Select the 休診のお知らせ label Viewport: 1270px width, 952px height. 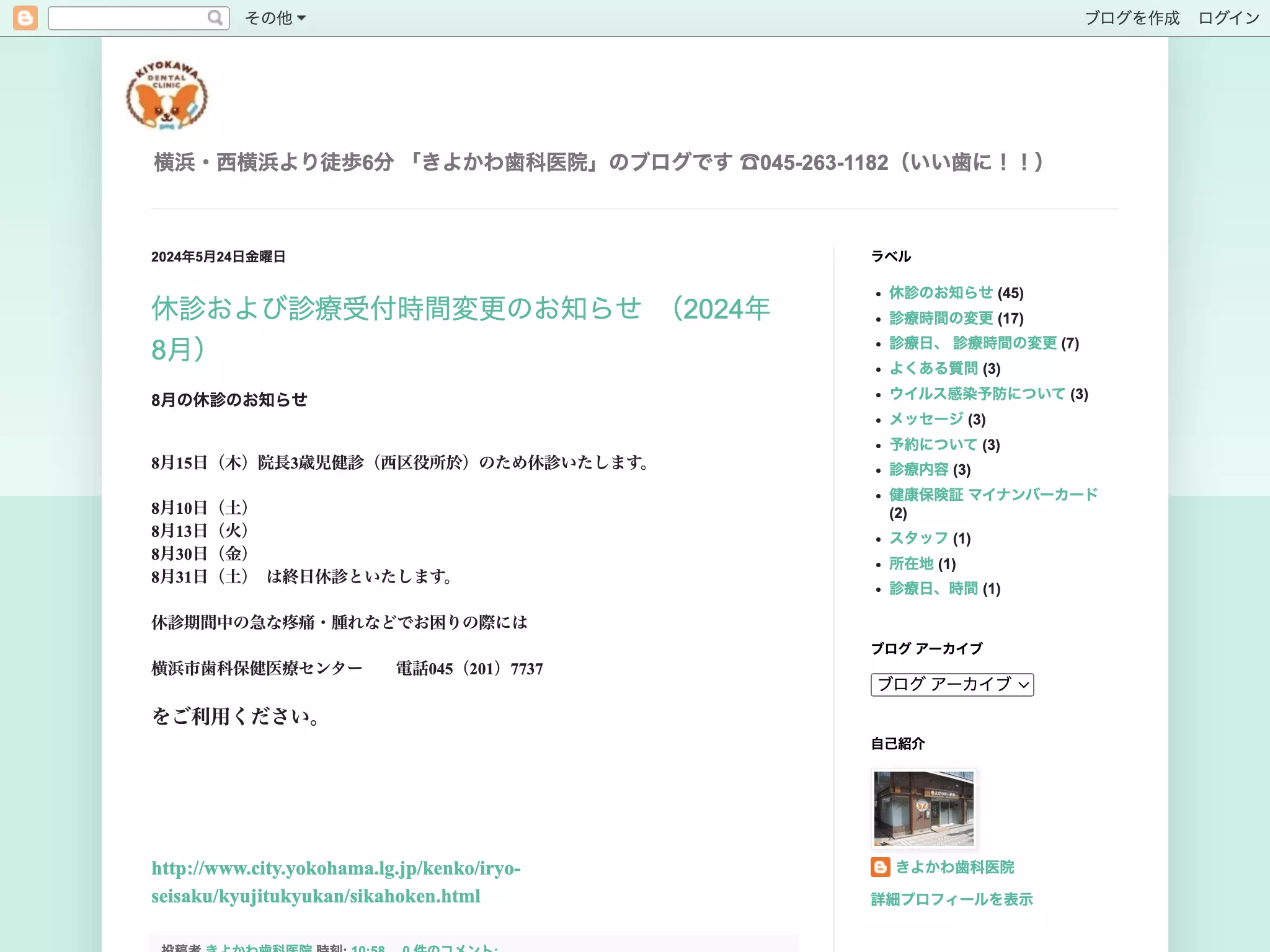941,293
